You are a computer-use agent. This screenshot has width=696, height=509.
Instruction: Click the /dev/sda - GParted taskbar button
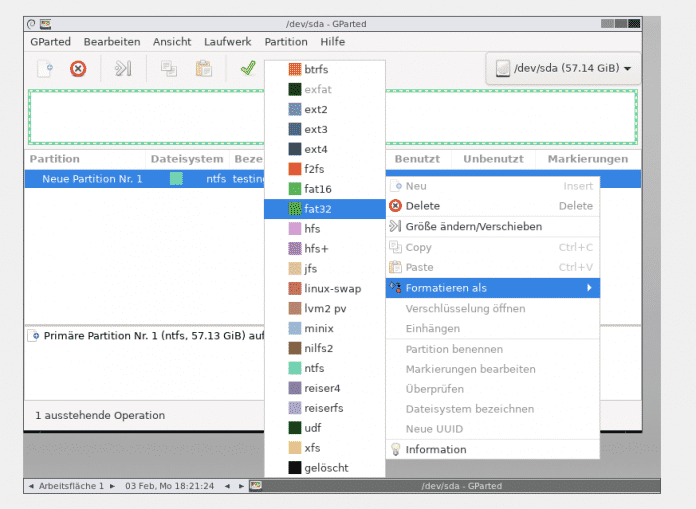click(452, 486)
